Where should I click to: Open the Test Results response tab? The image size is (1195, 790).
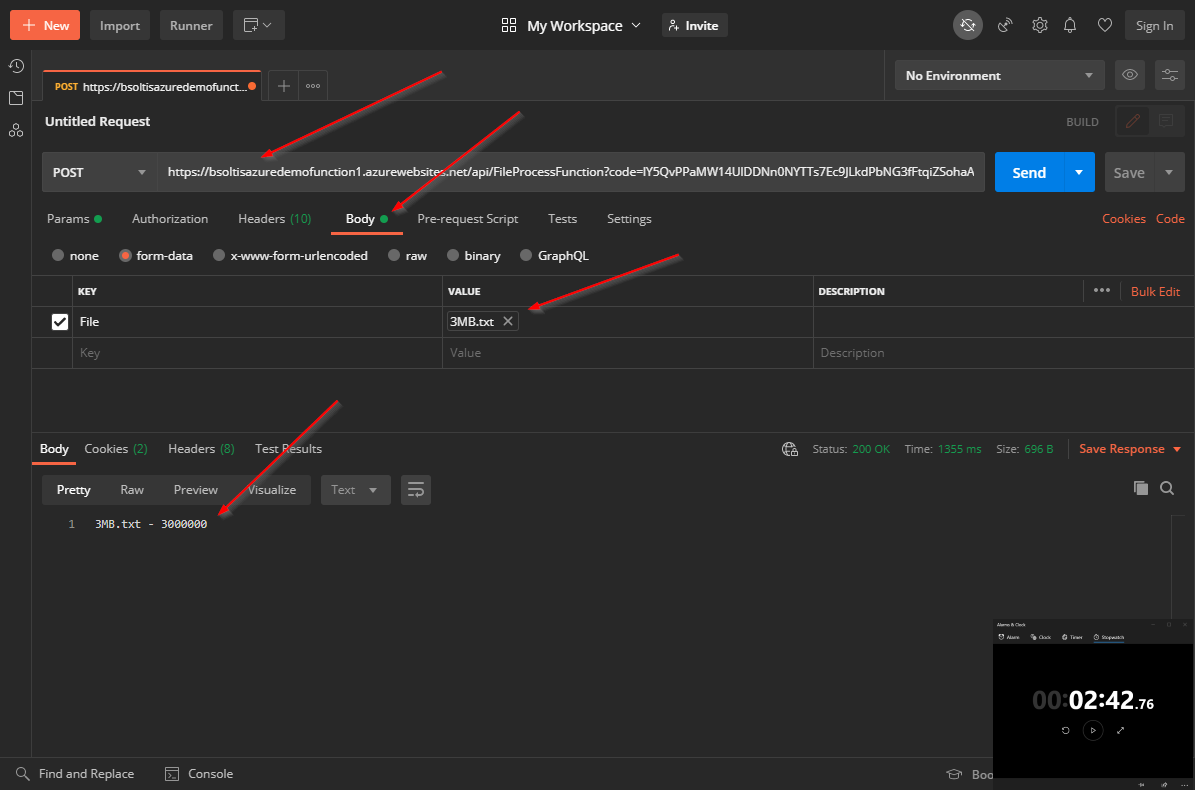click(288, 449)
